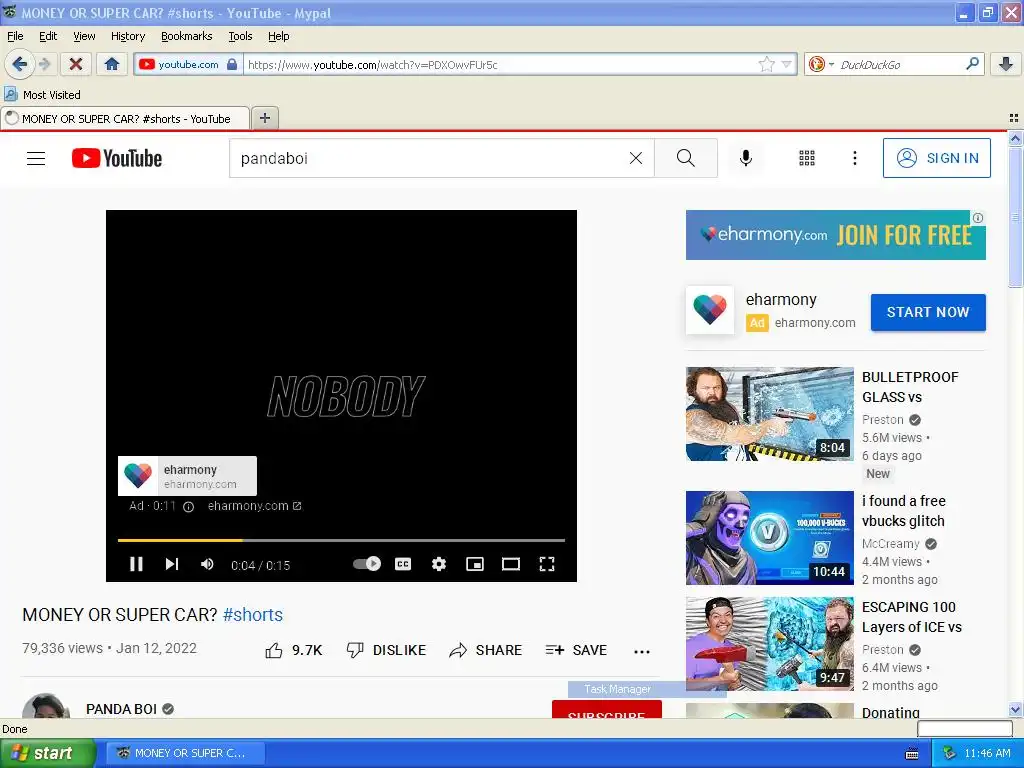Click the ad info icon on banner
This screenshot has width=1024, height=768.
978,217
